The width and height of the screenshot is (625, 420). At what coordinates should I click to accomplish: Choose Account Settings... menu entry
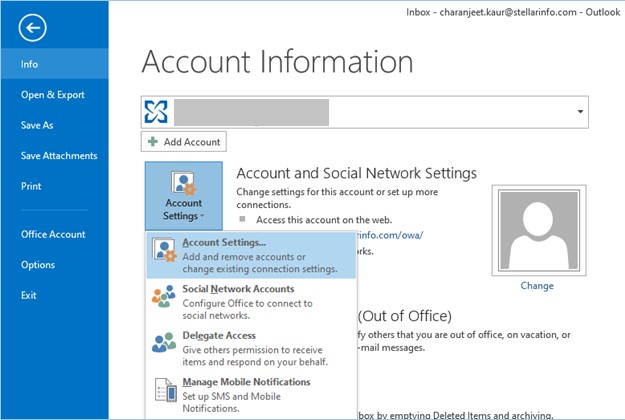pos(251,255)
